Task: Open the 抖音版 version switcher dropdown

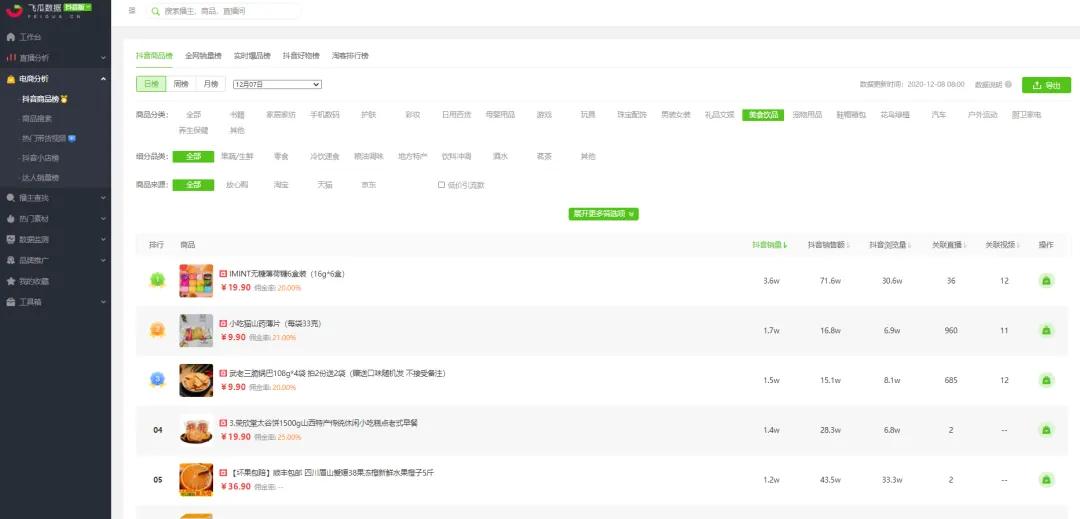Action: tap(78, 7)
